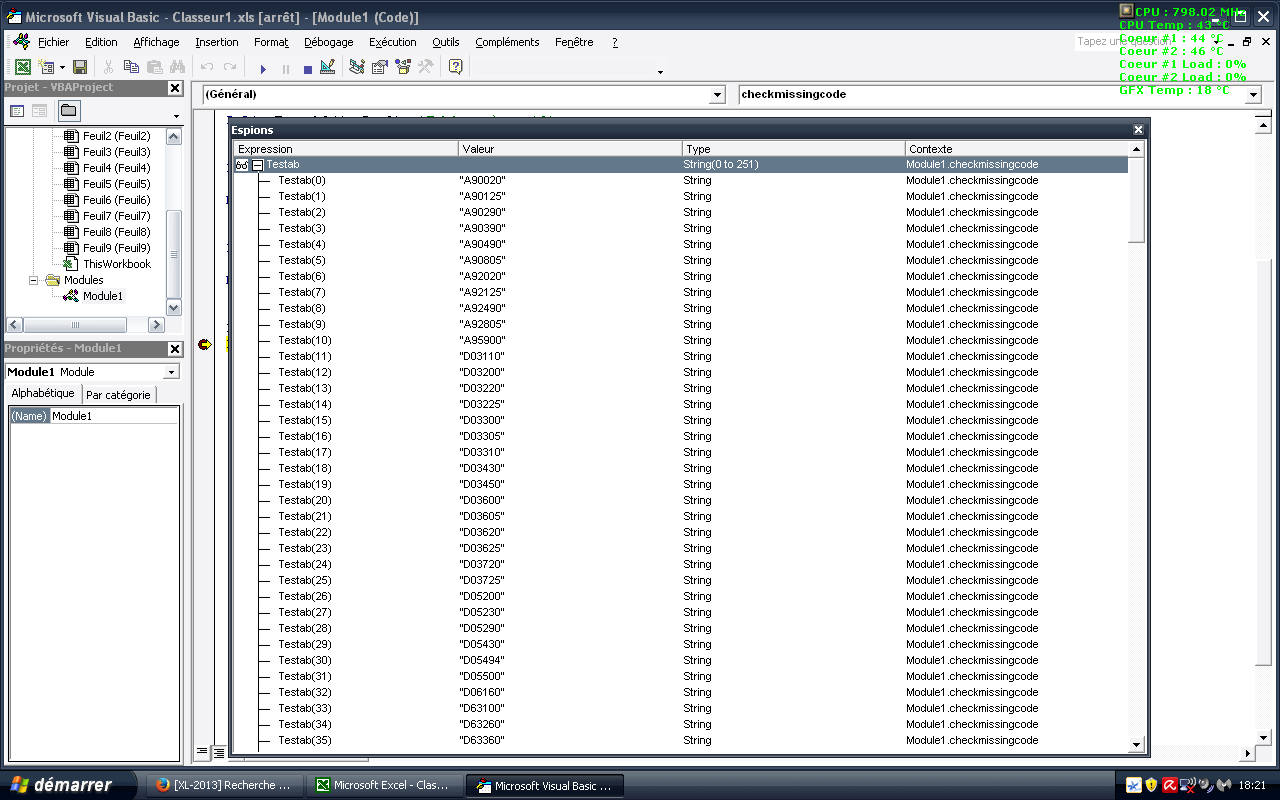Viewport: 1280px width, 800px height.
Task: Click the Find binoculars icon
Action: [177, 67]
